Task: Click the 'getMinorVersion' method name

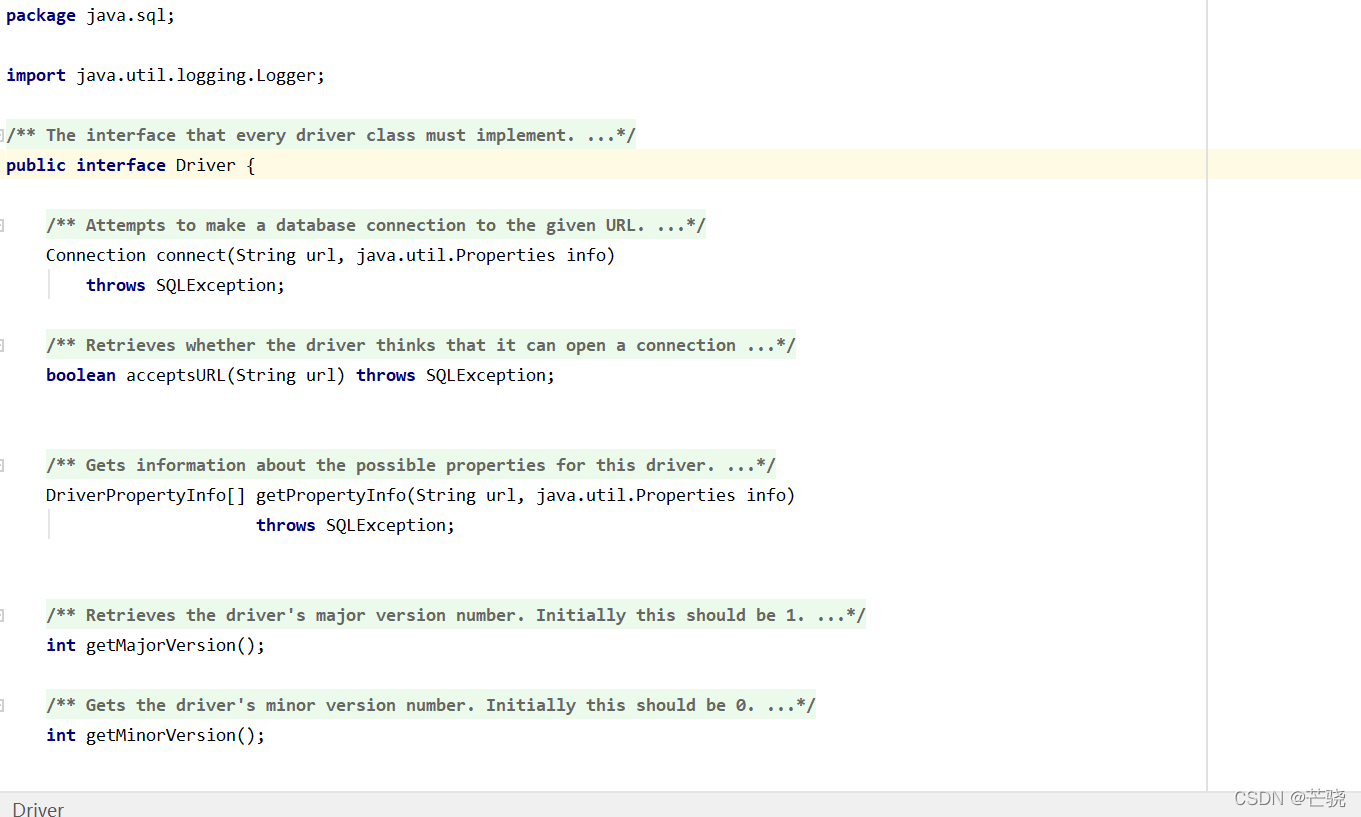Action: (161, 735)
